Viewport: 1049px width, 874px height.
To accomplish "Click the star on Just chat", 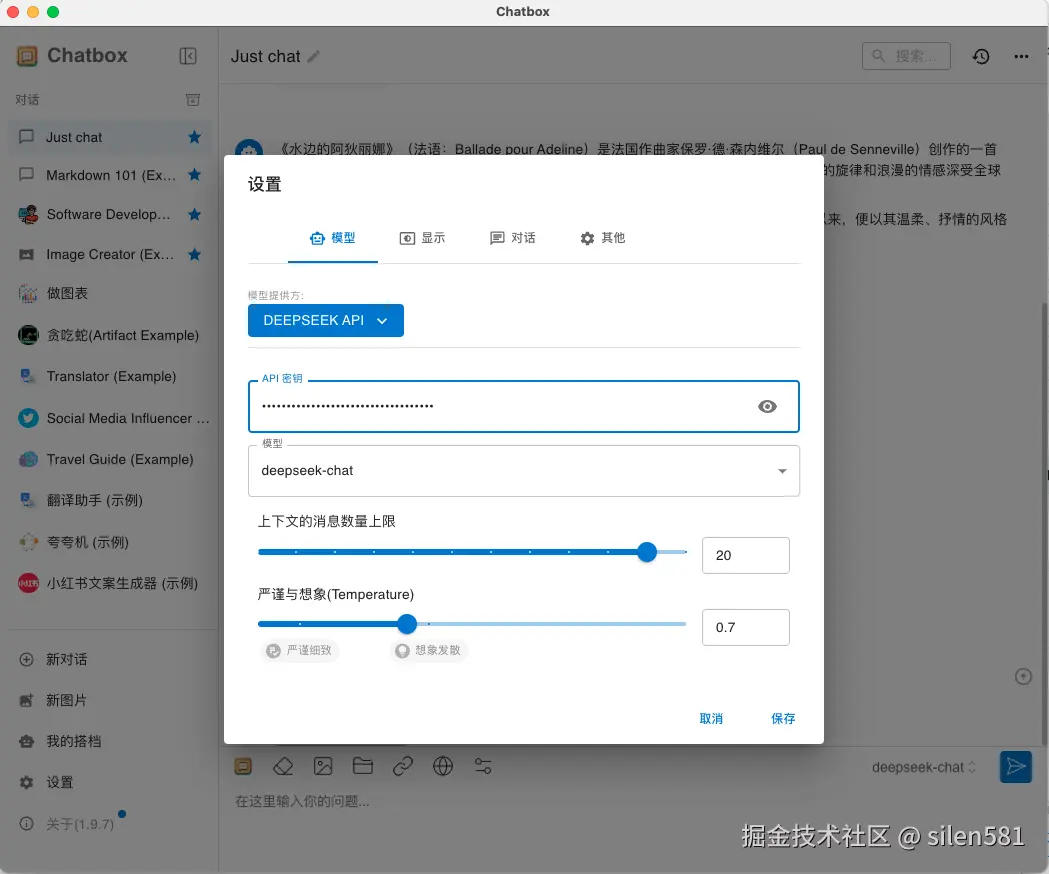I will click(x=195, y=137).
